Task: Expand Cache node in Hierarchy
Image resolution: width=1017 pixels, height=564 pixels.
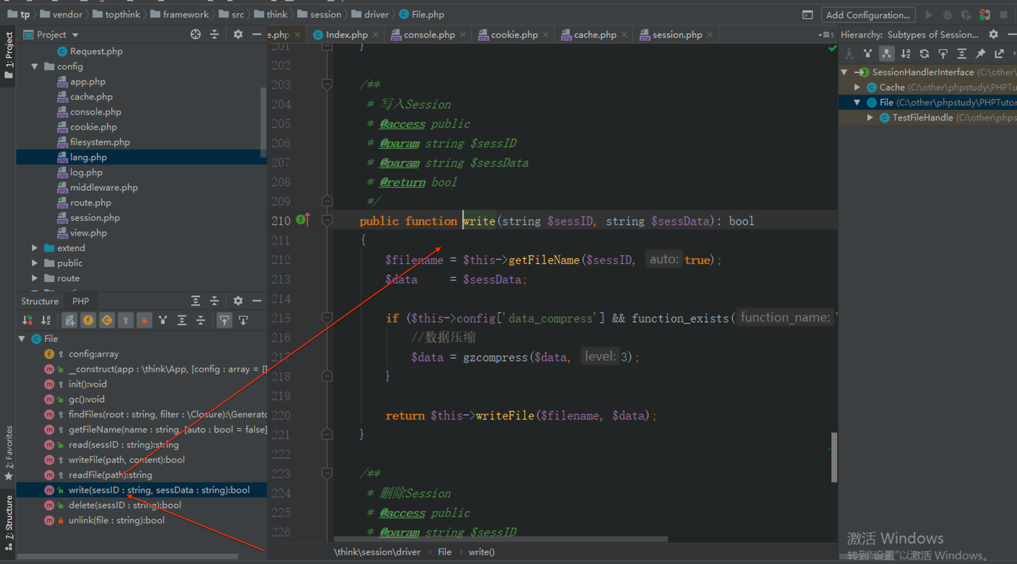Action: (857, 87)
